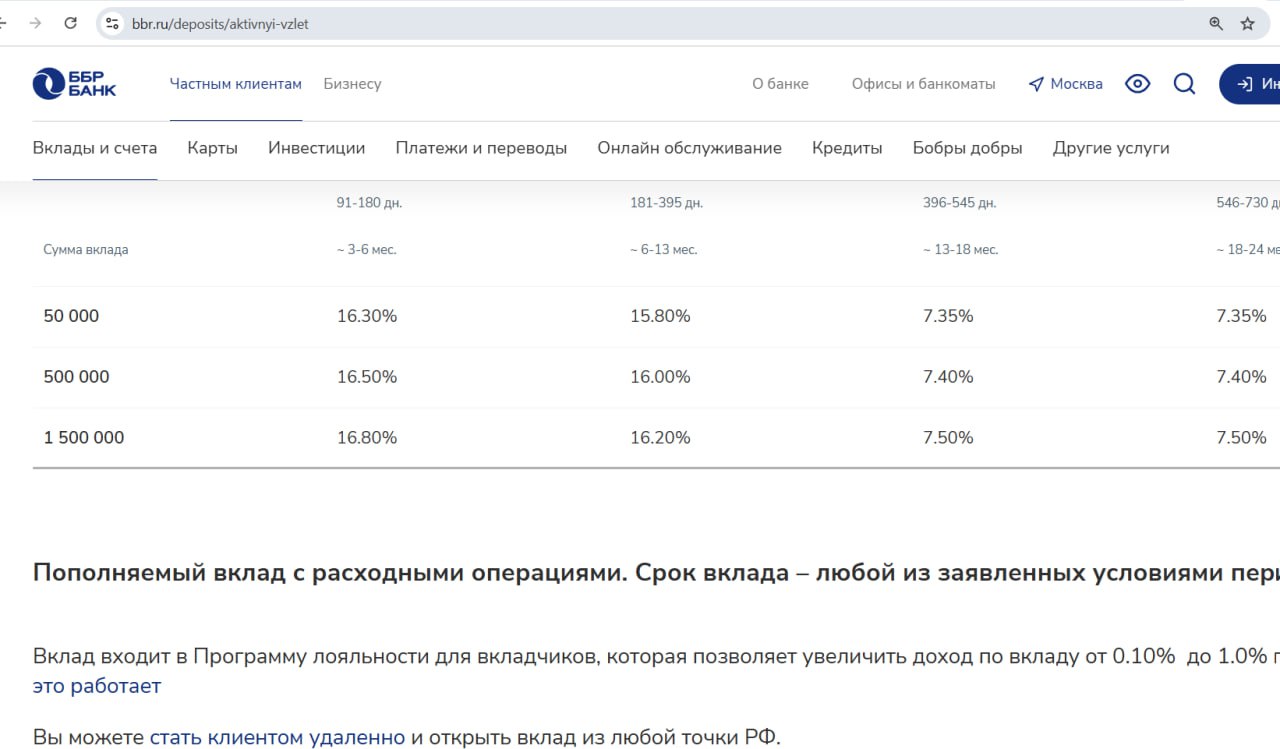Screen dimensions: 1280x749
Task: Switch to the Бизнесу tab
Action: point(352,84)
